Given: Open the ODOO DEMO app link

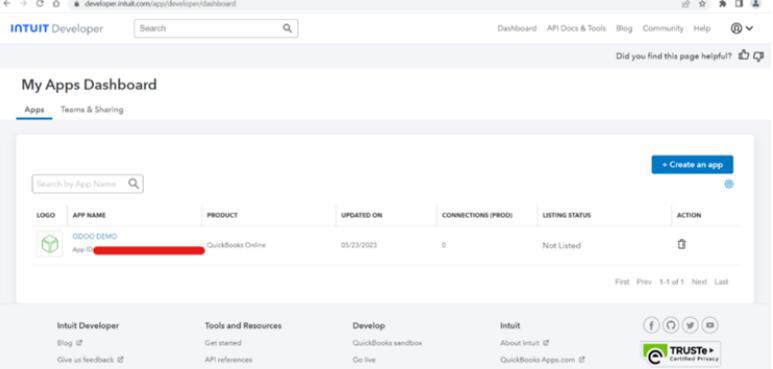Looking at the screenshot, I should tap(95, 236).
